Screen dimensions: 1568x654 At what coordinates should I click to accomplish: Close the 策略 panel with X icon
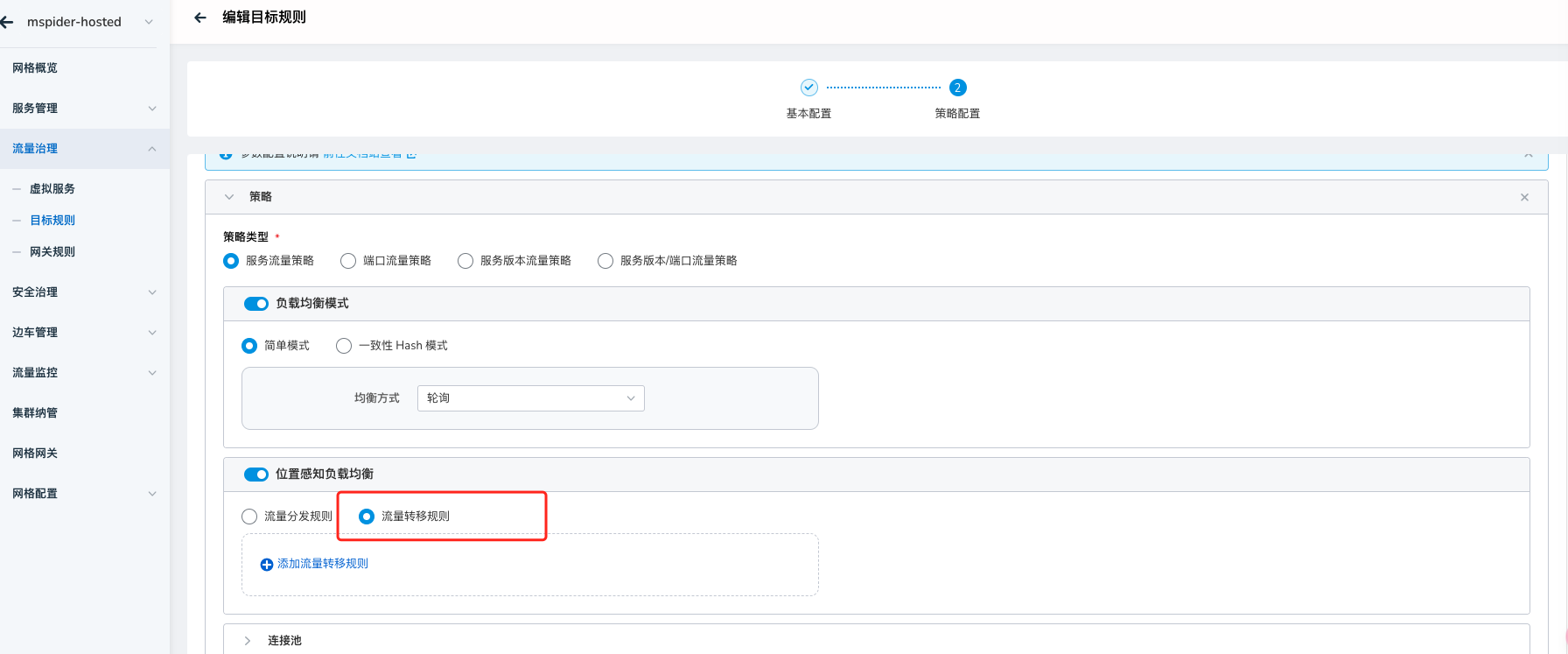tap(1524, 197)
